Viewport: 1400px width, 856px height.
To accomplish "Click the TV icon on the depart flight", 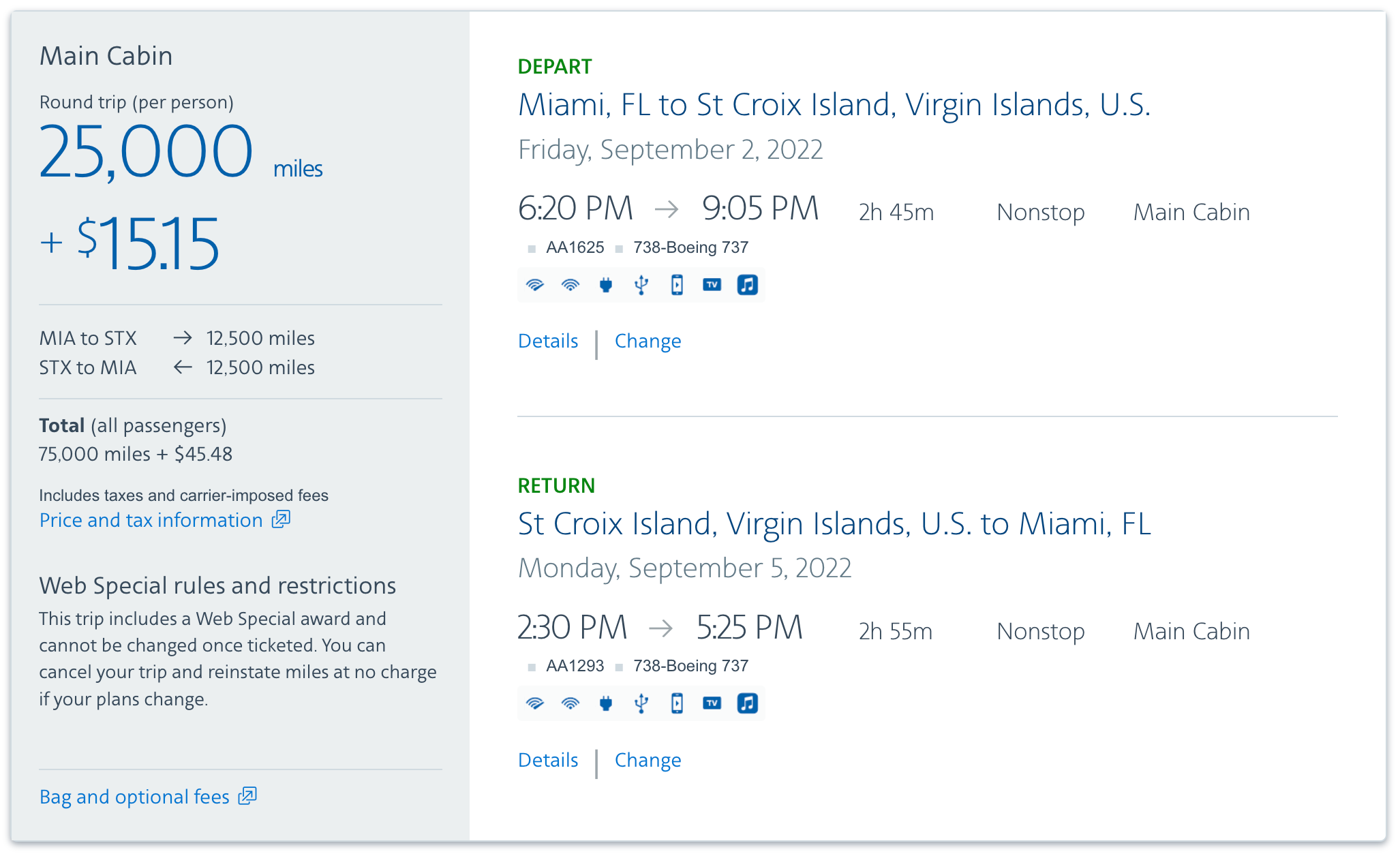I will [711, 285].
